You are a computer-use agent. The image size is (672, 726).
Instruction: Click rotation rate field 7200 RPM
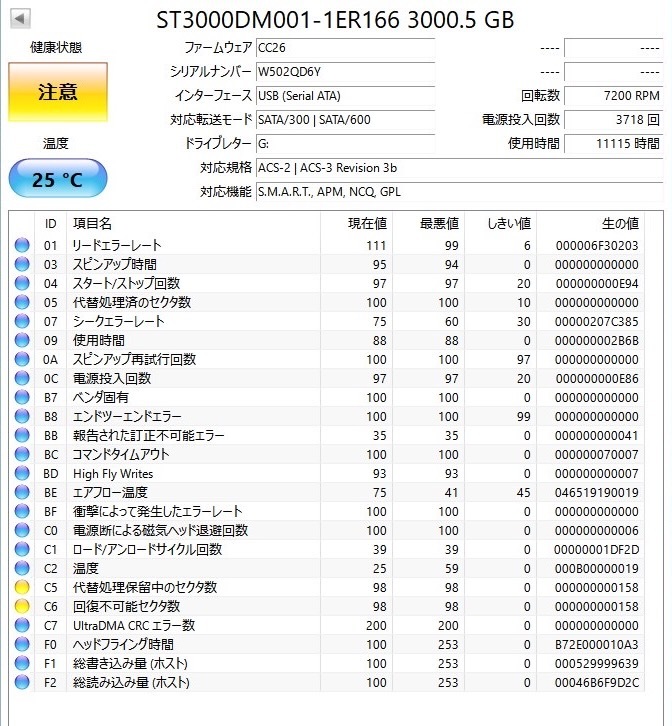click(614, 96)
